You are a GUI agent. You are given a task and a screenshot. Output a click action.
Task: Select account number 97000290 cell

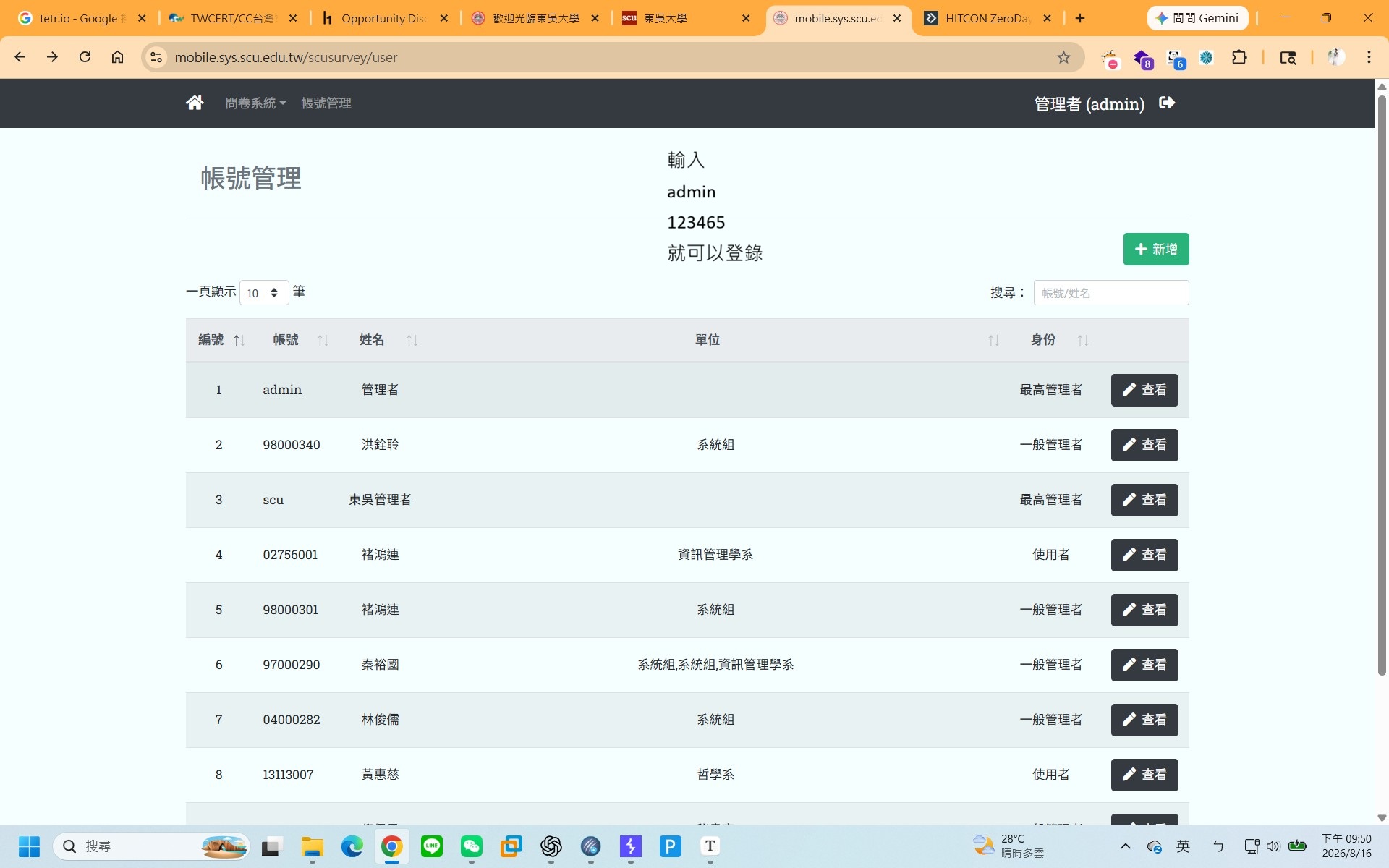291,665
